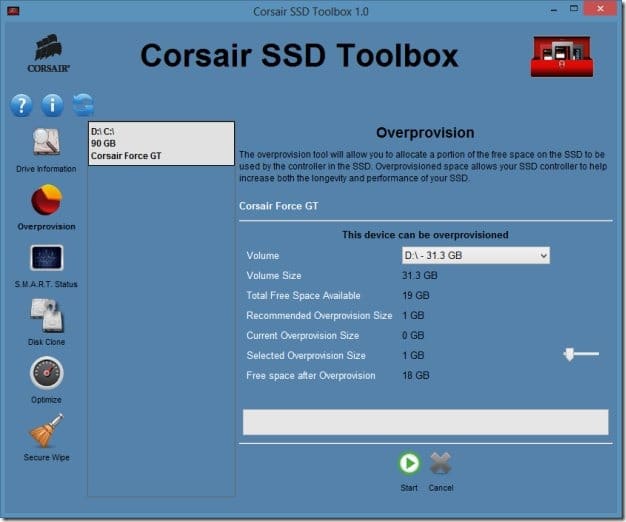Click Free space after Overprovision 18 GB

point(416,375)
